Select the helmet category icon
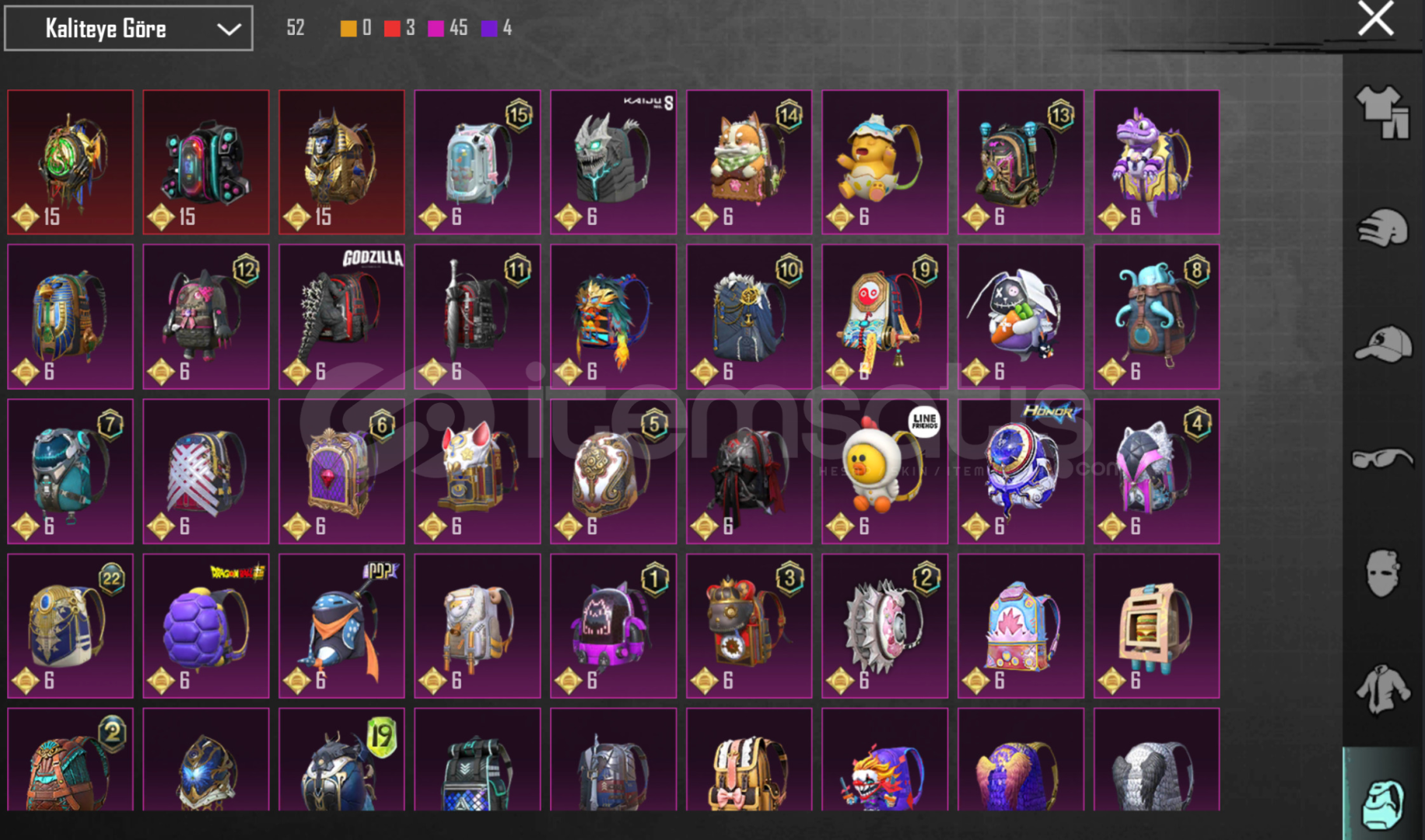This screenshot has width=1425, height=840. click(1382, 228)
